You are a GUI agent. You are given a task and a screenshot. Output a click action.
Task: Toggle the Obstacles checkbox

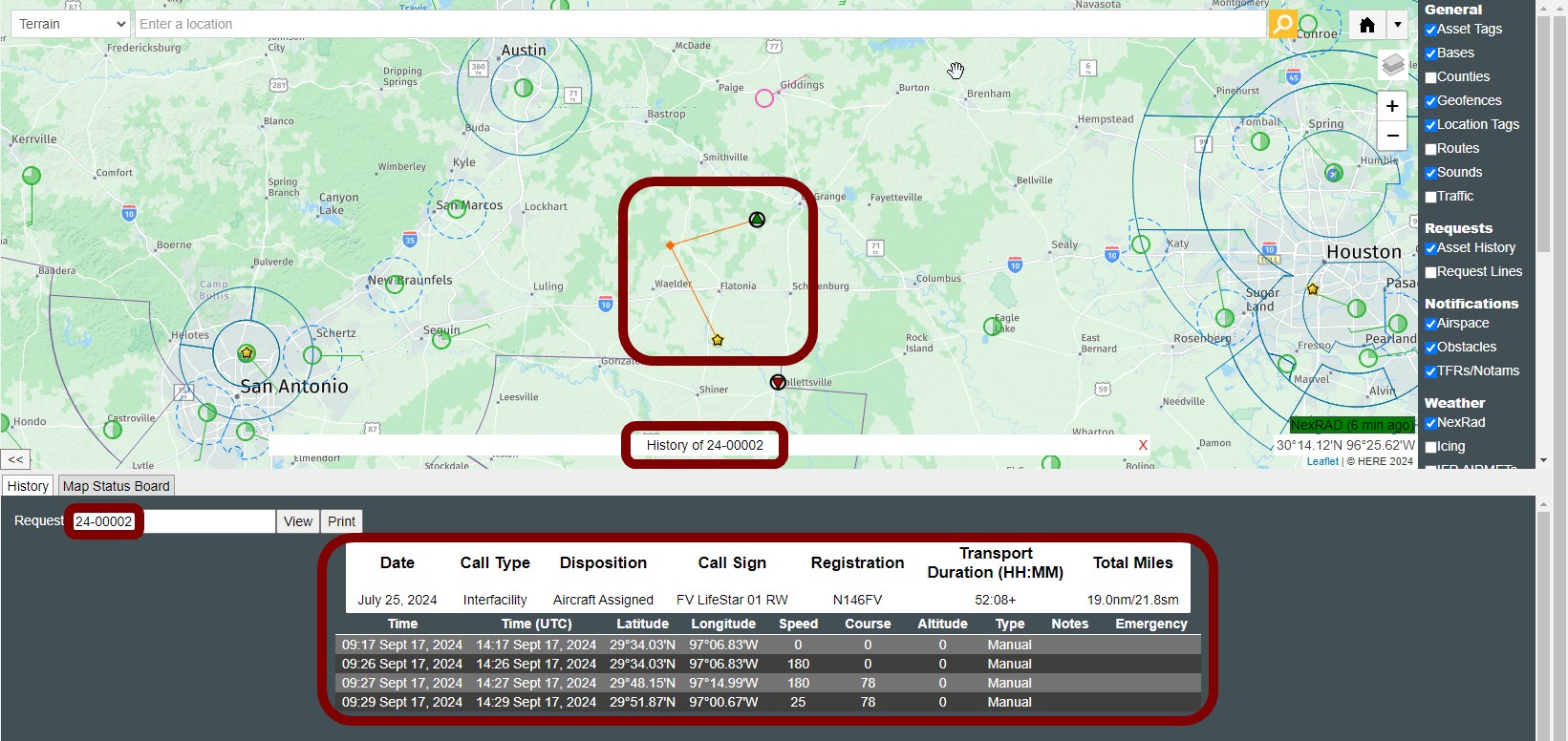[1430, 348]
